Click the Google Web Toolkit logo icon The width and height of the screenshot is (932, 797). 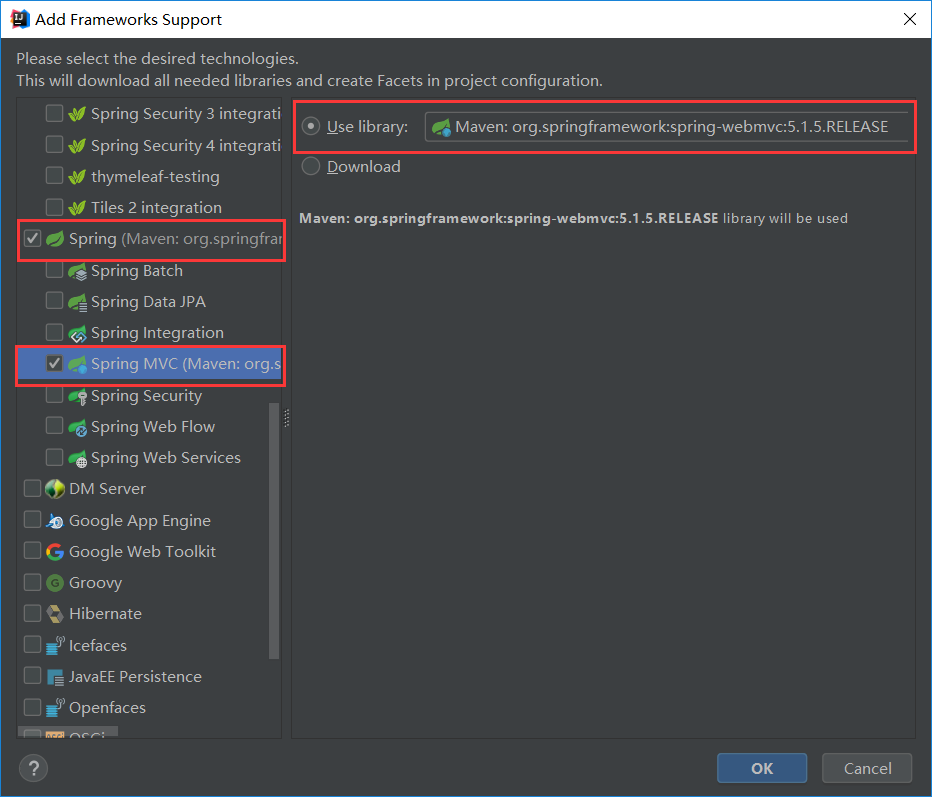tap(55, 552)
